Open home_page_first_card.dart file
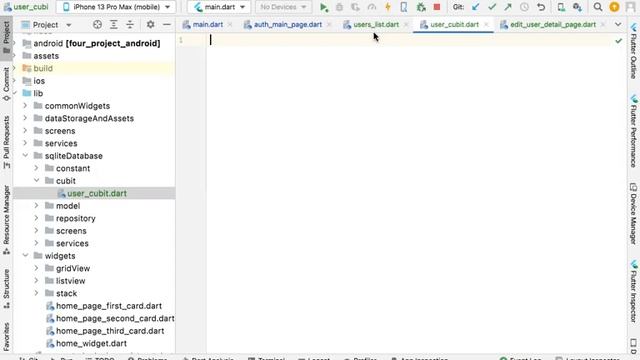The width and height of the screenshot is (640, 360). coord(109,306)
